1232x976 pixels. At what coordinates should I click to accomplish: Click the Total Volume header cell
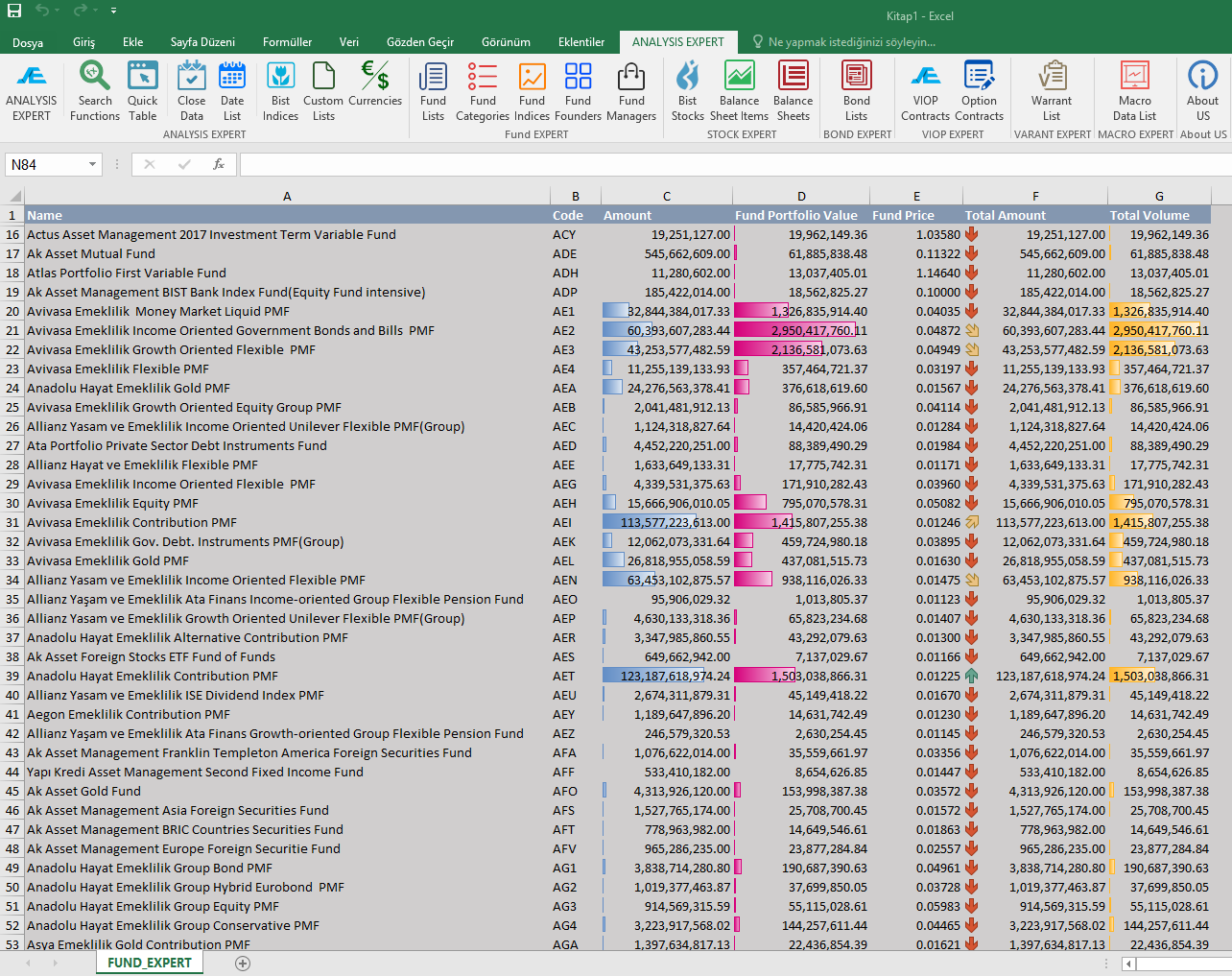click(1159, 215)
